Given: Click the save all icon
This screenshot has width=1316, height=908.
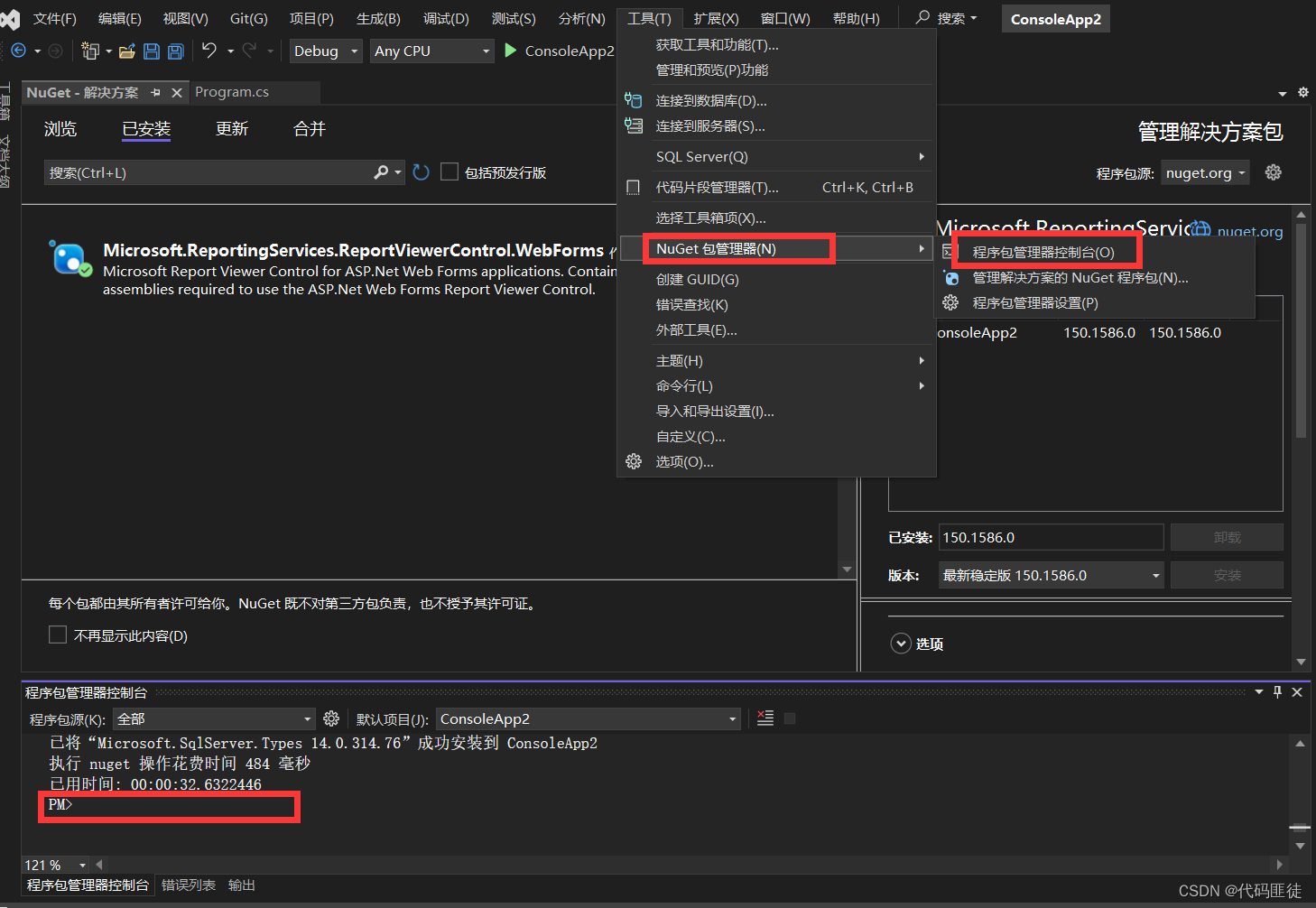Looking at the screenshot, I should (x=176, y=51).
